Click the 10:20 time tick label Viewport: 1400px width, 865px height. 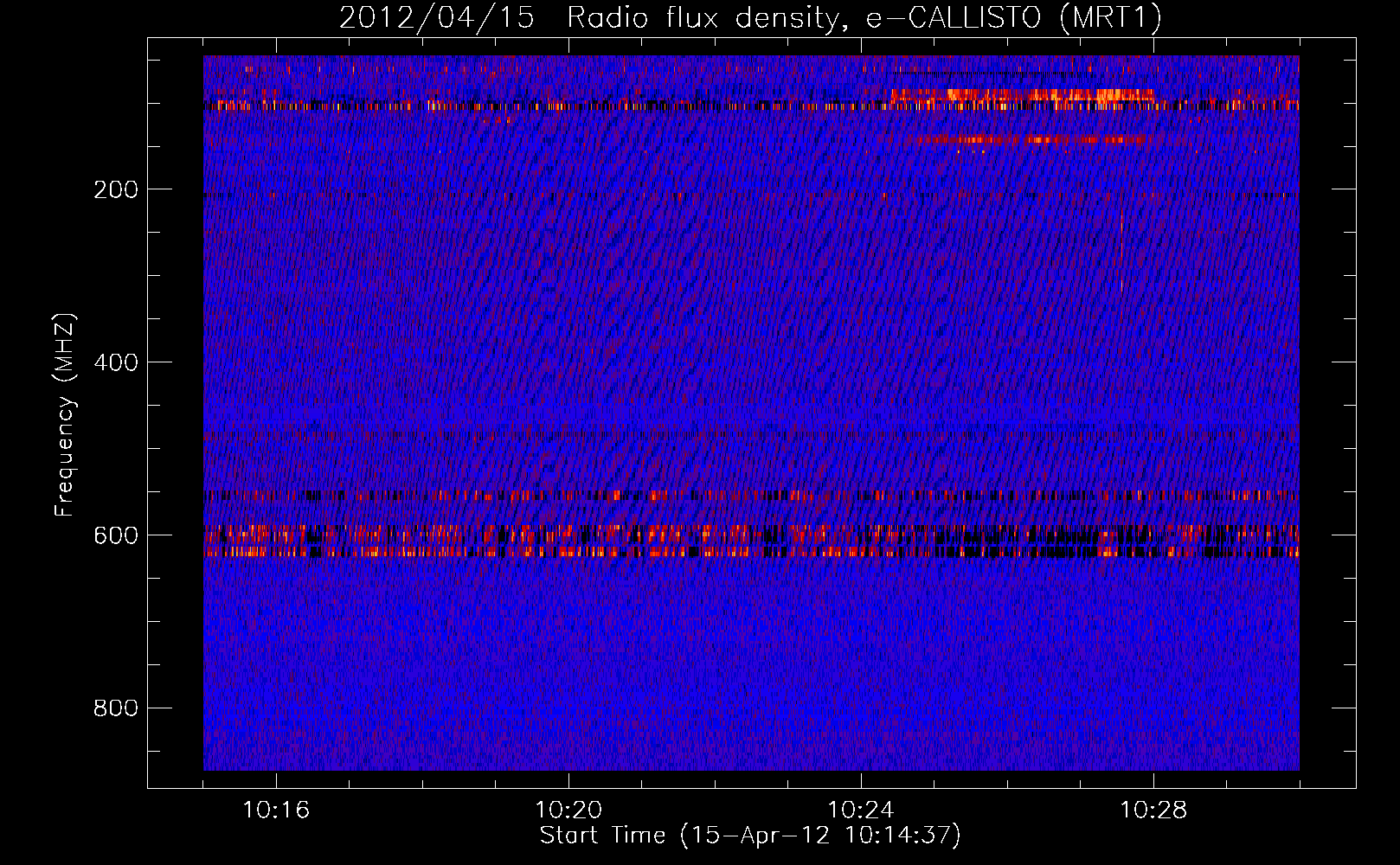click(568, 811)
